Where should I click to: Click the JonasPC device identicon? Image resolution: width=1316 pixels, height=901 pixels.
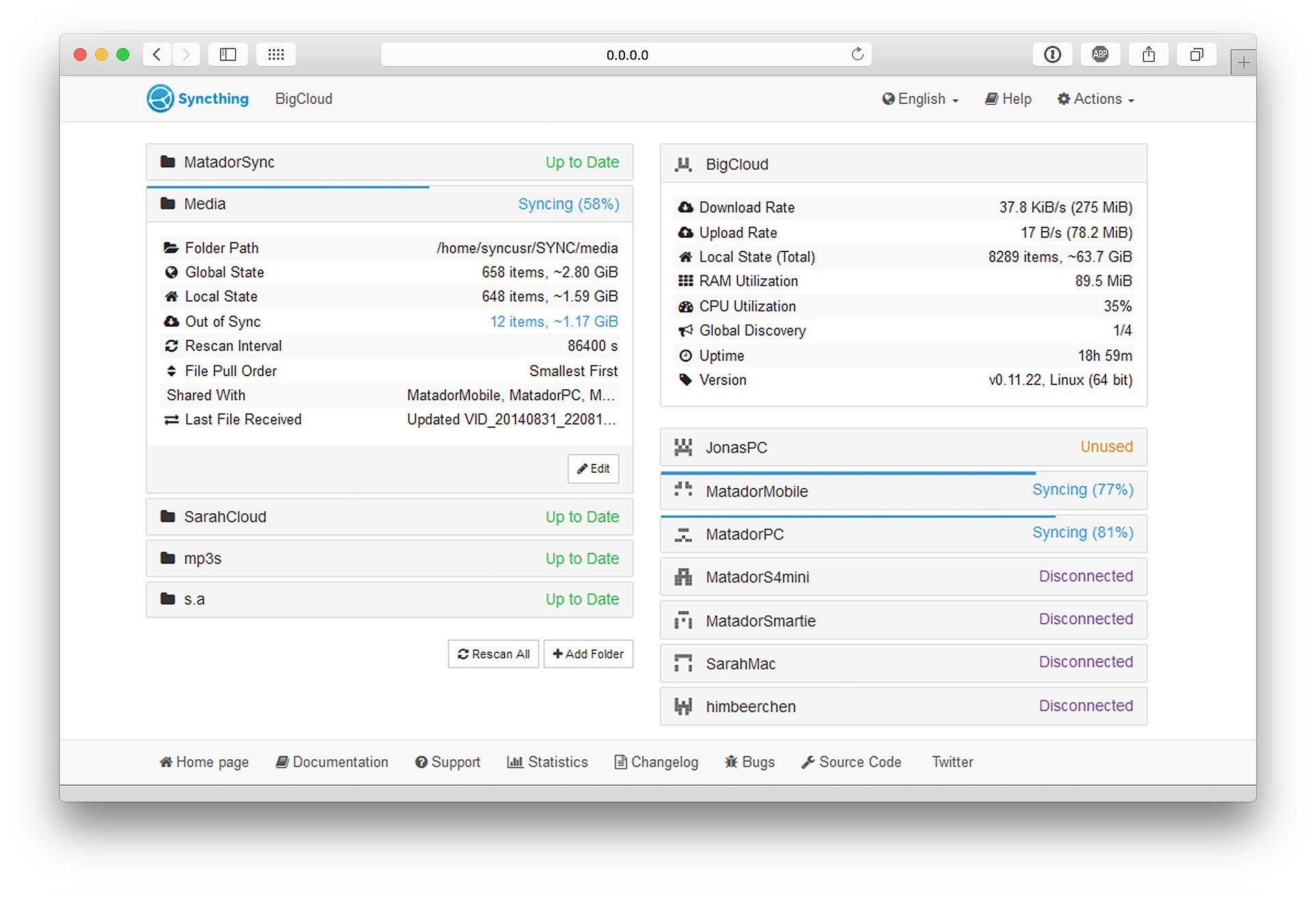coord(683,447)
